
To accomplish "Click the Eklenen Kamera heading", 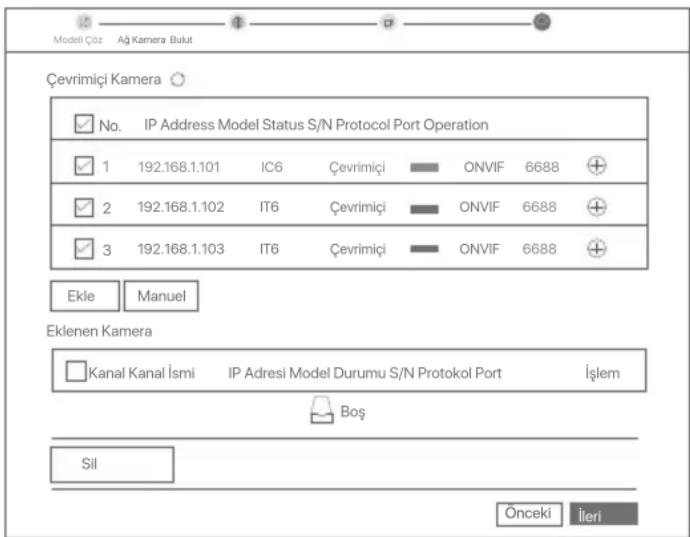I will (99, 331).
